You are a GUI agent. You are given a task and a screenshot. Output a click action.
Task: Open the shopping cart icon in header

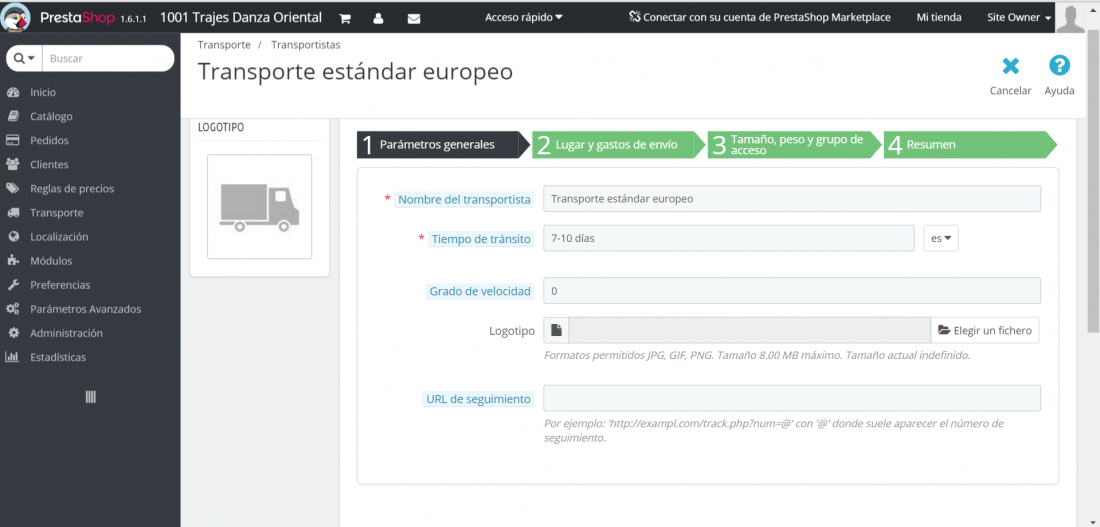tap(344, 18)
